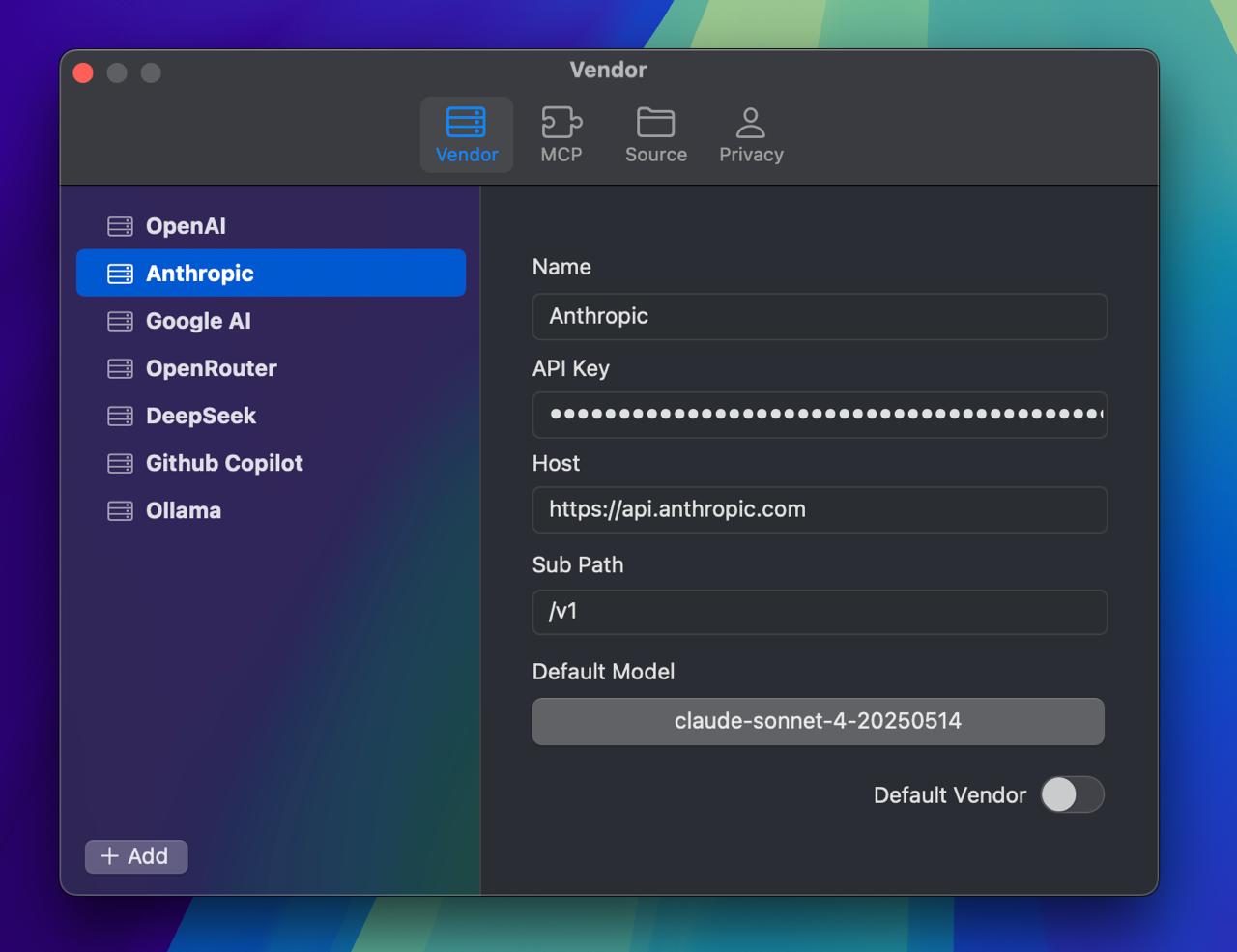
Task: Click the server icon beside DeepSeek
Action: (x=120, y=416)
